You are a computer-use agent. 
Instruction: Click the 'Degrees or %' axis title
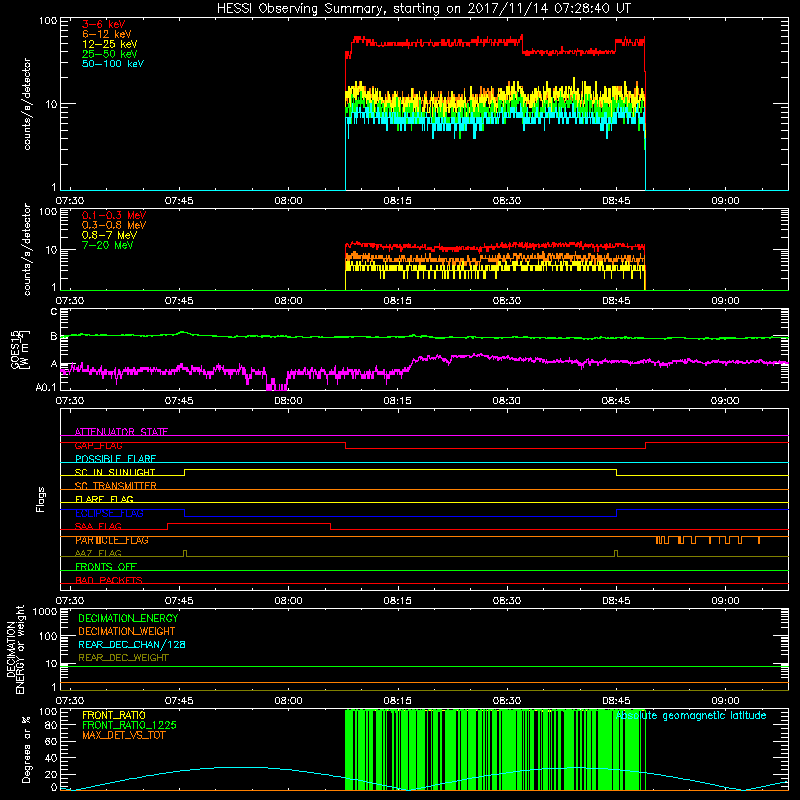point(26,749)
